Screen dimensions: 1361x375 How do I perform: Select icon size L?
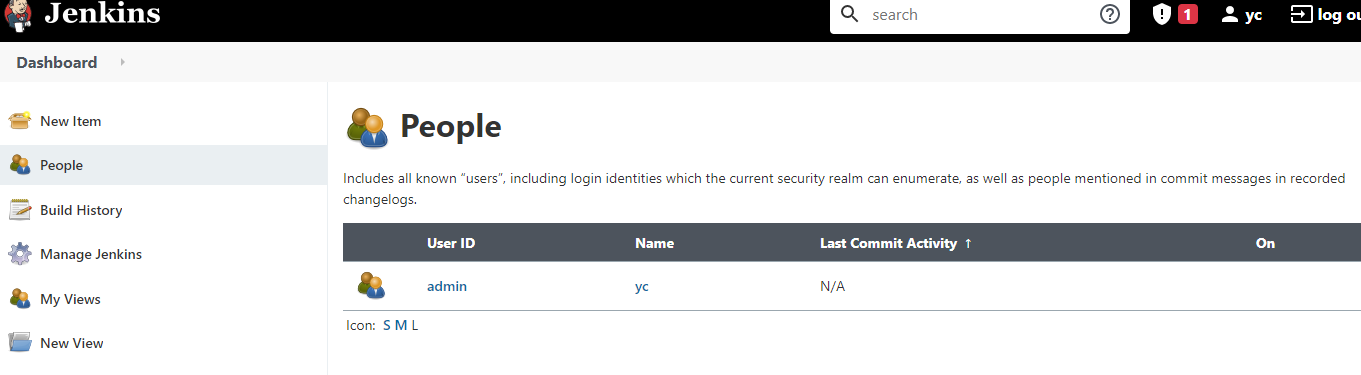pos(415,325)
